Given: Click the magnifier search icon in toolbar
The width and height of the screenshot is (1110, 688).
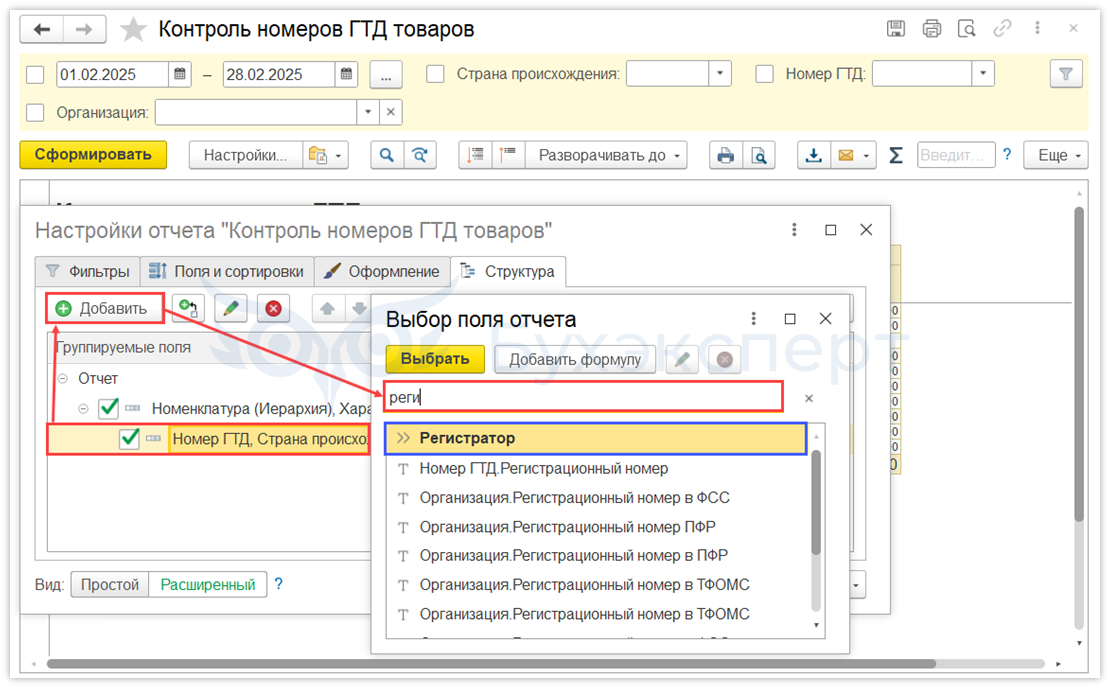Looking at the screenshot, I should (384, 155).
